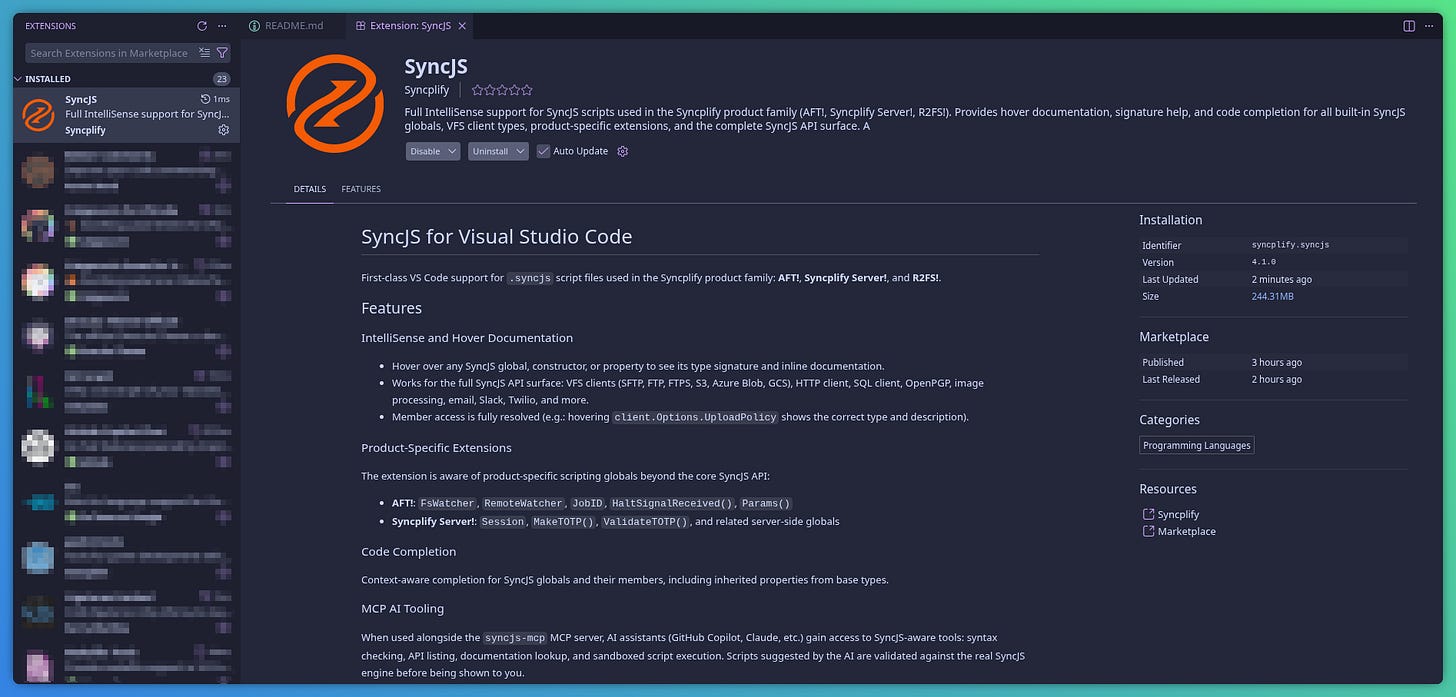Click the .syncjs inline code snippet
Image resolution: width=1456 pixels, height=697 pixels.
tap(530, 278)
